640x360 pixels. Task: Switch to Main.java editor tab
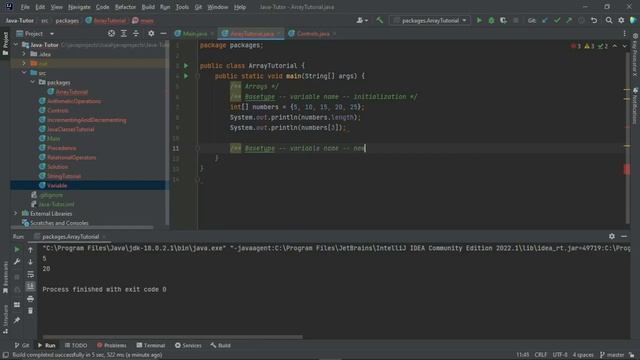point(194,33)
